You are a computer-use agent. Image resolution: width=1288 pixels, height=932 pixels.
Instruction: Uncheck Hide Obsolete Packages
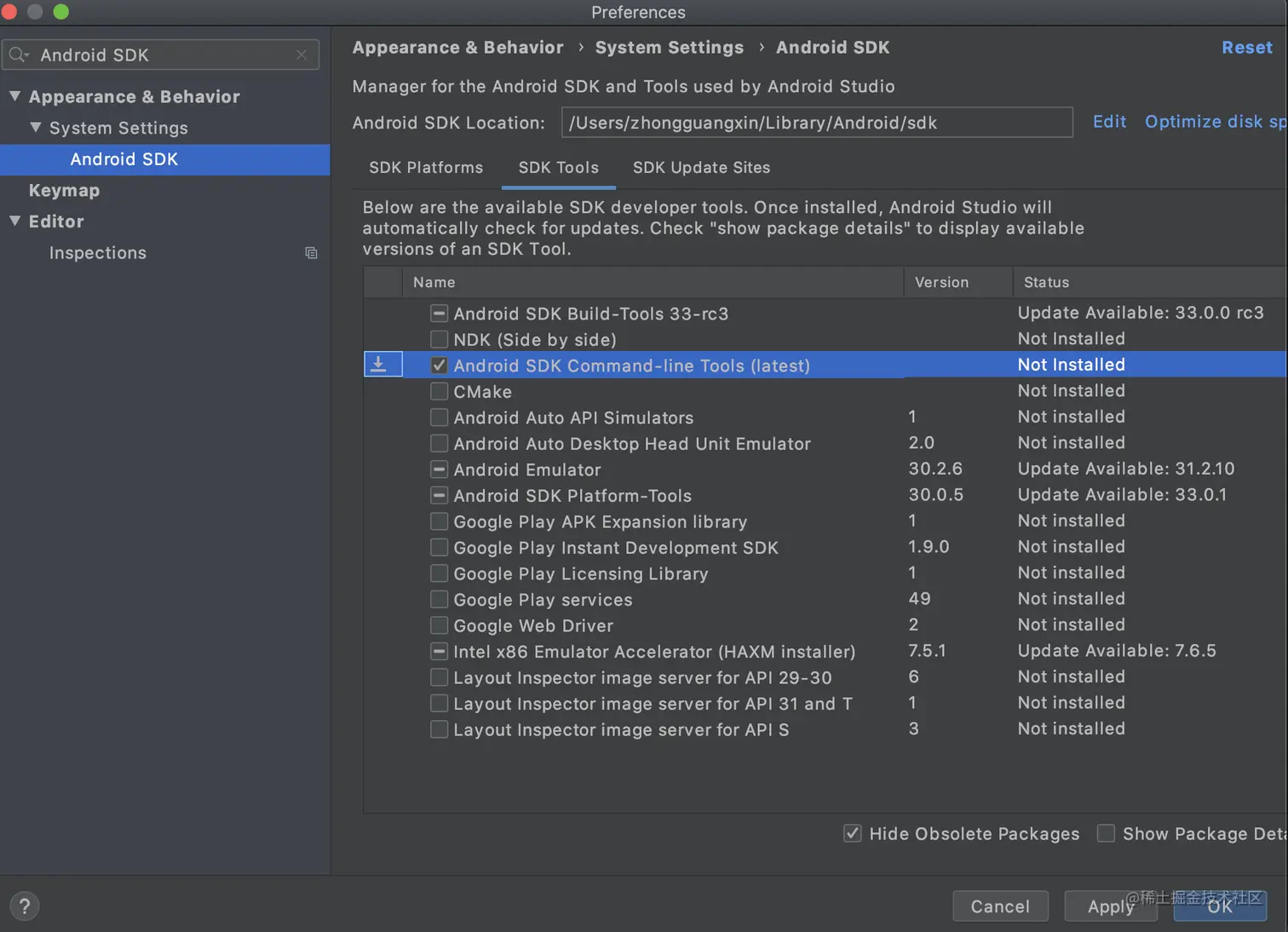[852, 833]
